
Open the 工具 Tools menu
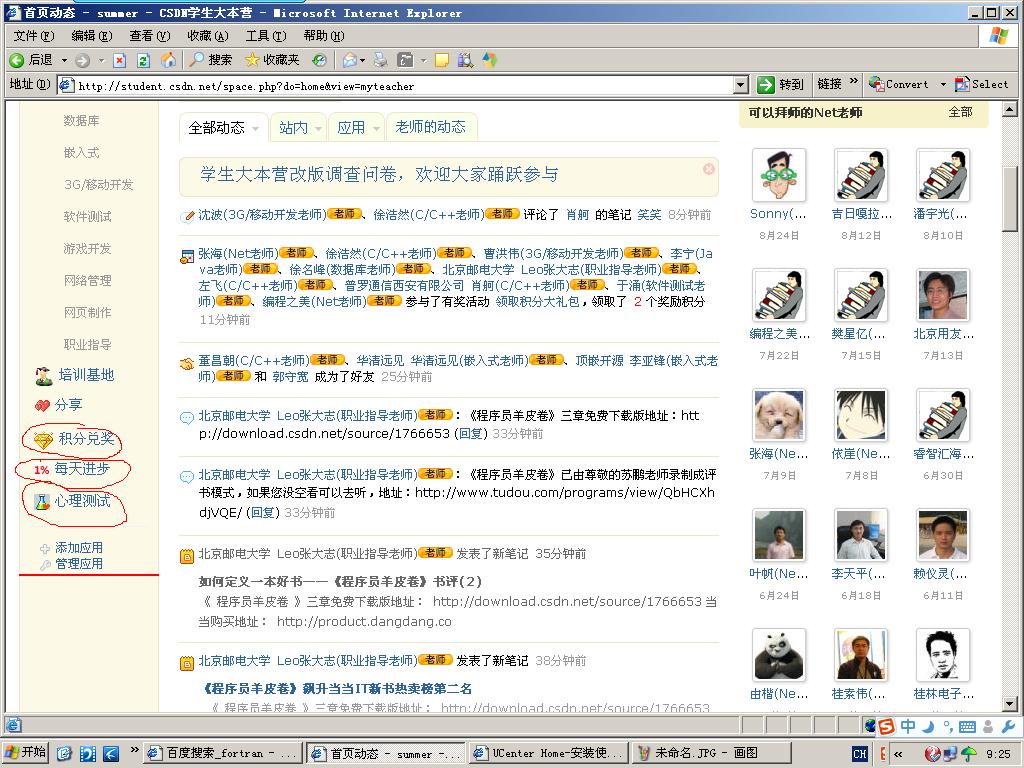pyautogui.click(x=266, y=36)
